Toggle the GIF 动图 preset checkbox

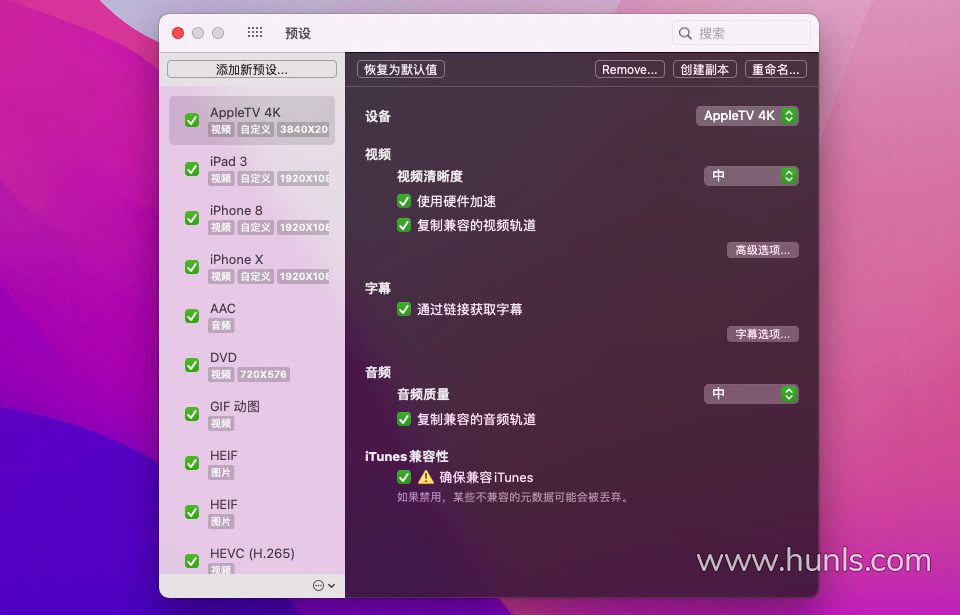[192, 414]
